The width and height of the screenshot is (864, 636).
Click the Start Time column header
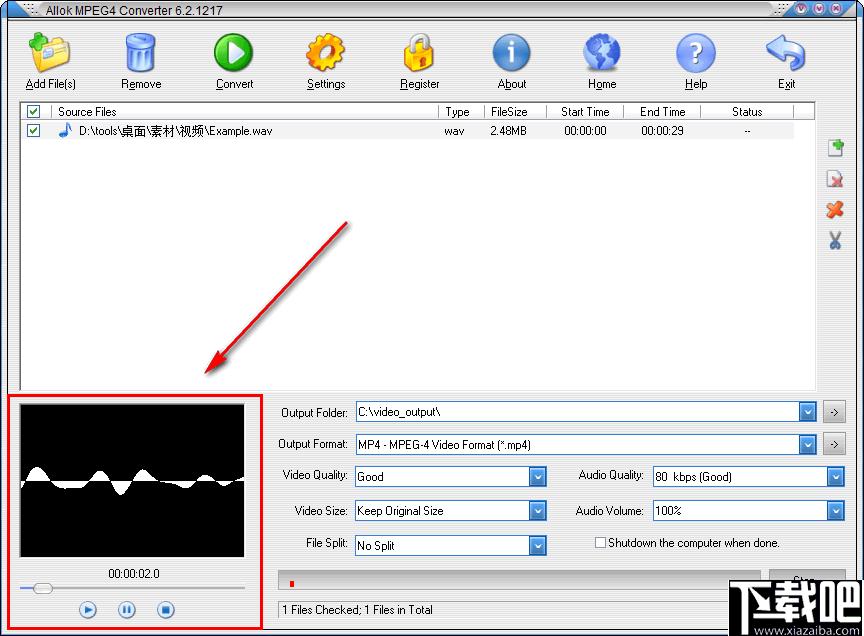click(585, 111)
